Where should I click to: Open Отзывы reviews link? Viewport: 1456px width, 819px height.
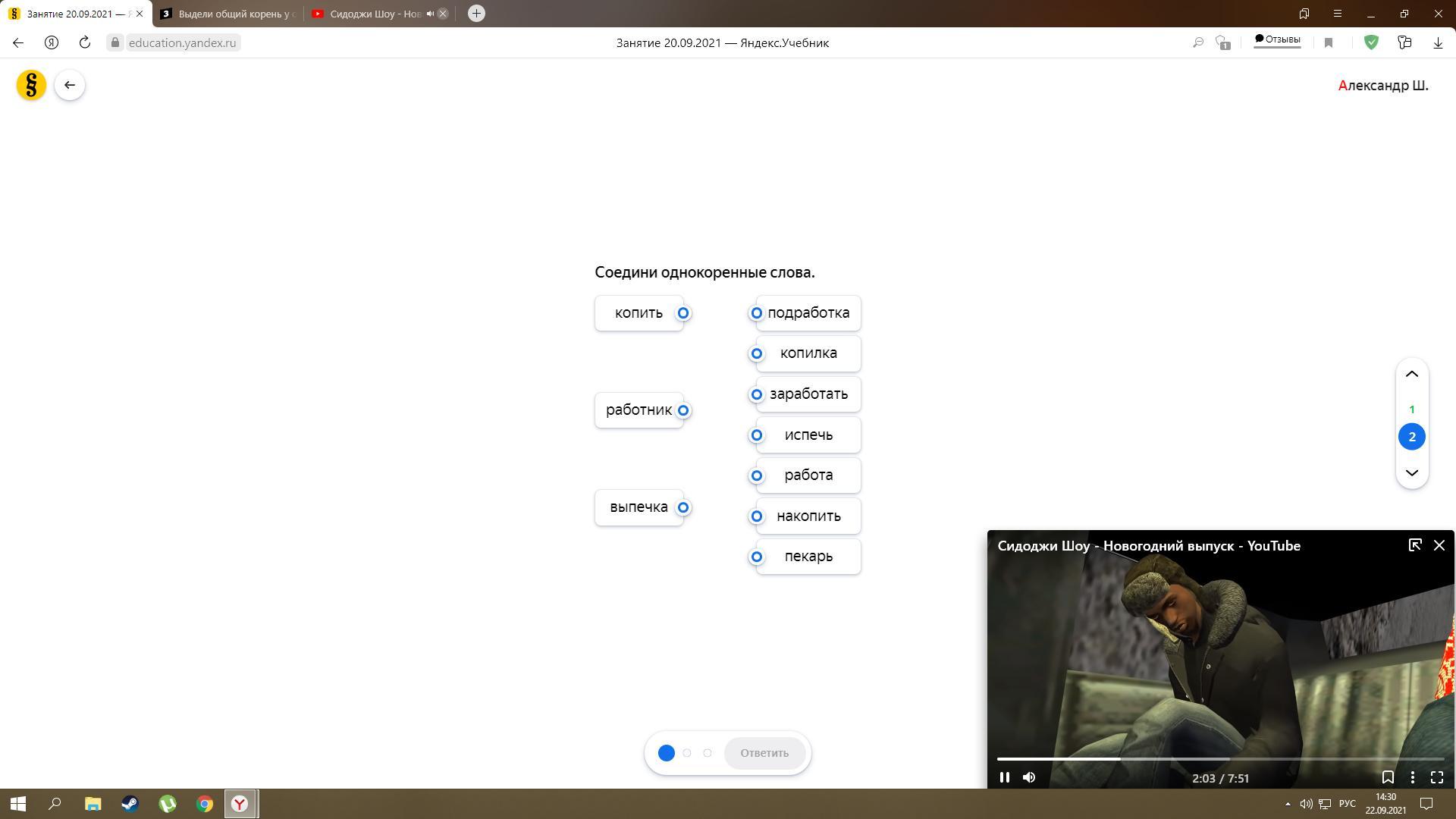[1277, 39]
